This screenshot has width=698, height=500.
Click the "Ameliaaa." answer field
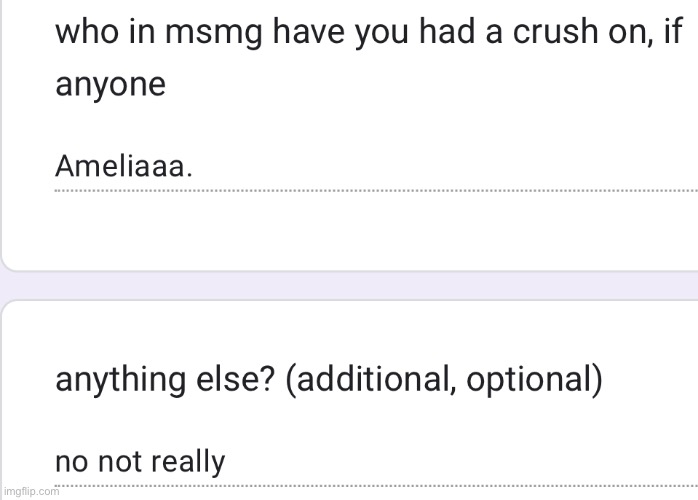point(124,166)
